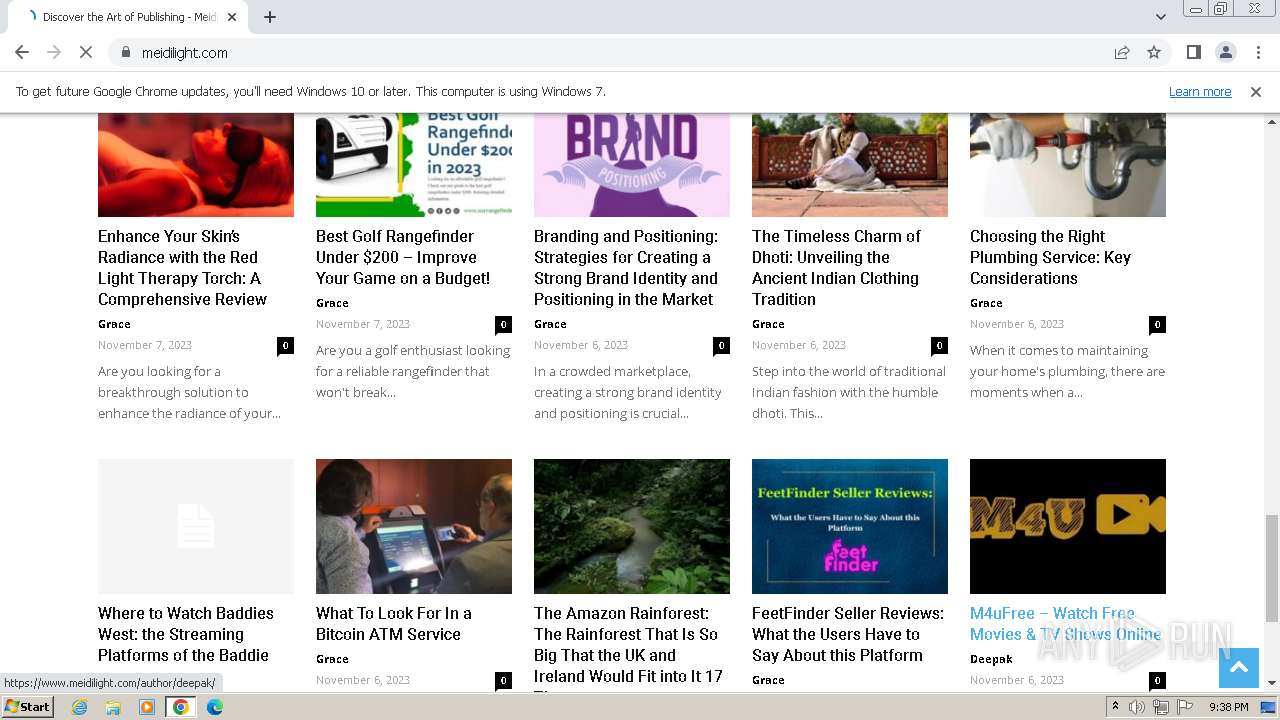The height and width of the screenshot is (720, 1280).
Task: Launch Internet Explorer from the taskbar
Action: 79,707
